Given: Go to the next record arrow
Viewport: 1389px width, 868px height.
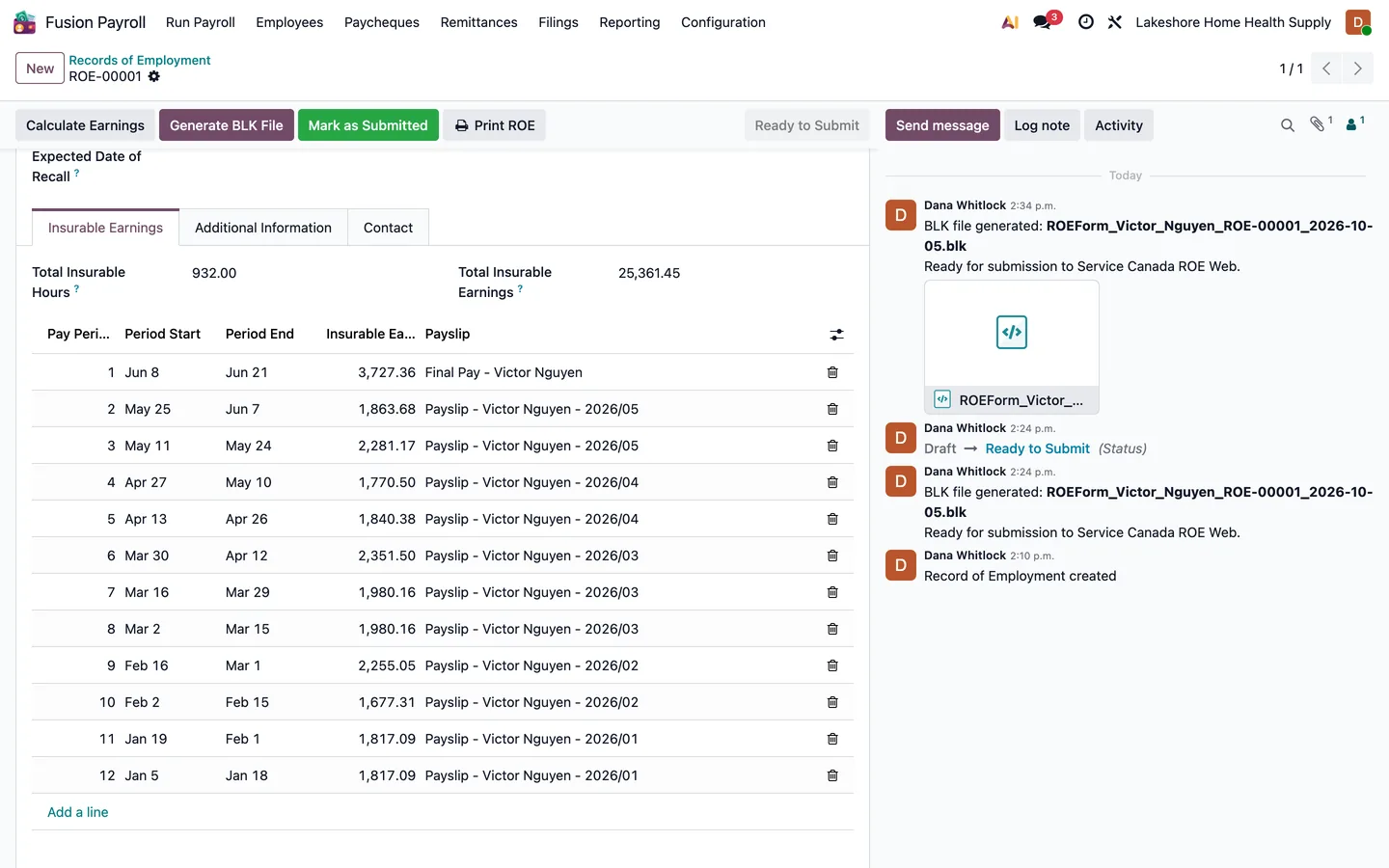Looking at the screenshot, I should click(x=1358, y=68).
